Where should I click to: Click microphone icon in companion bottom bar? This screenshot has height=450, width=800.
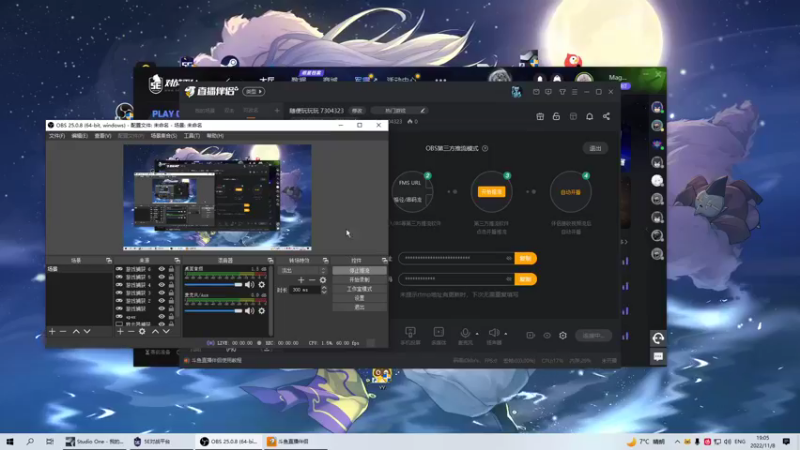(x=465, y=333)
